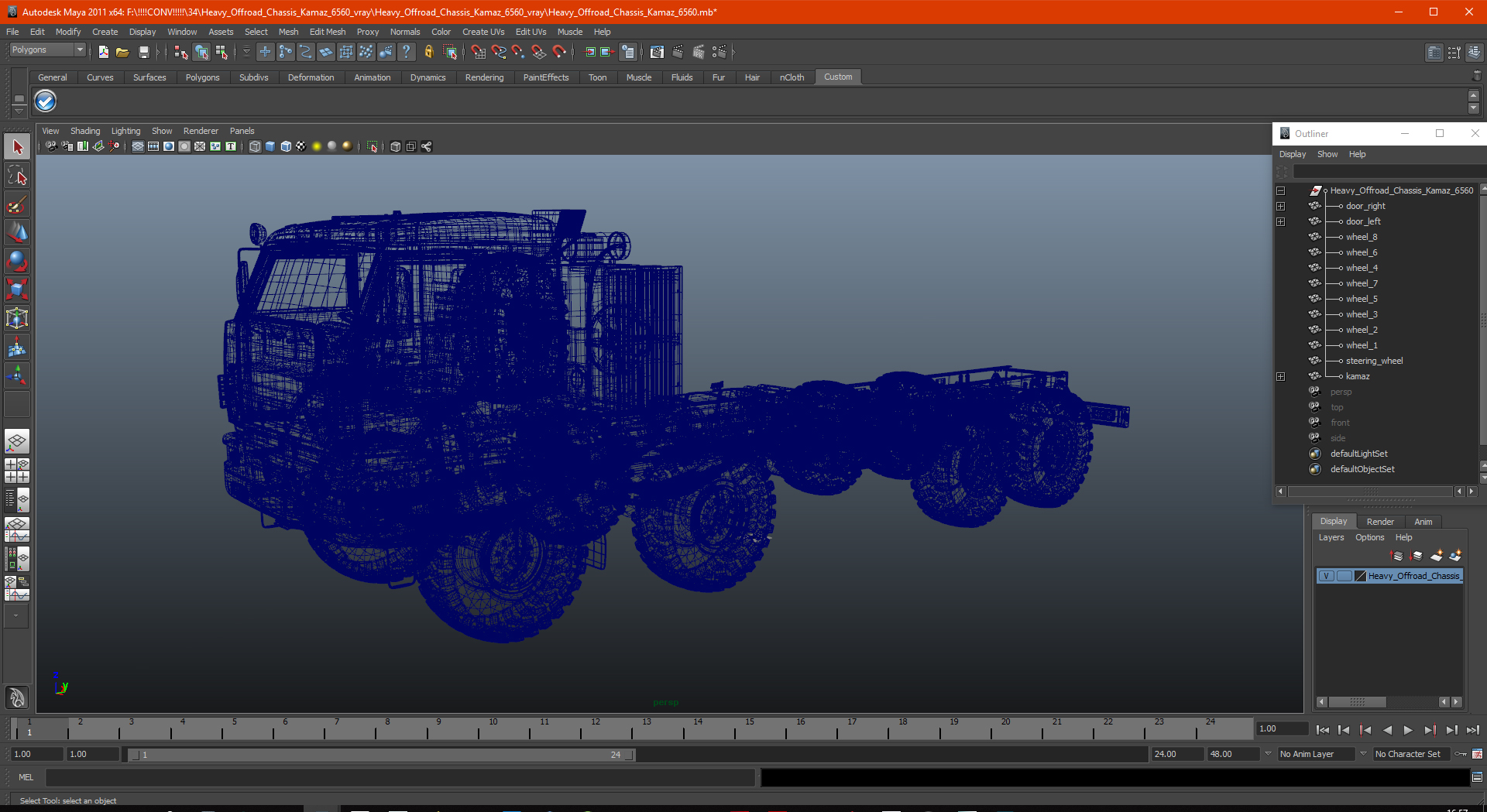Open shelf menu arrow under shelf tab icon
The height and width of the screenshot is (812, 1487).
[19, 111]
